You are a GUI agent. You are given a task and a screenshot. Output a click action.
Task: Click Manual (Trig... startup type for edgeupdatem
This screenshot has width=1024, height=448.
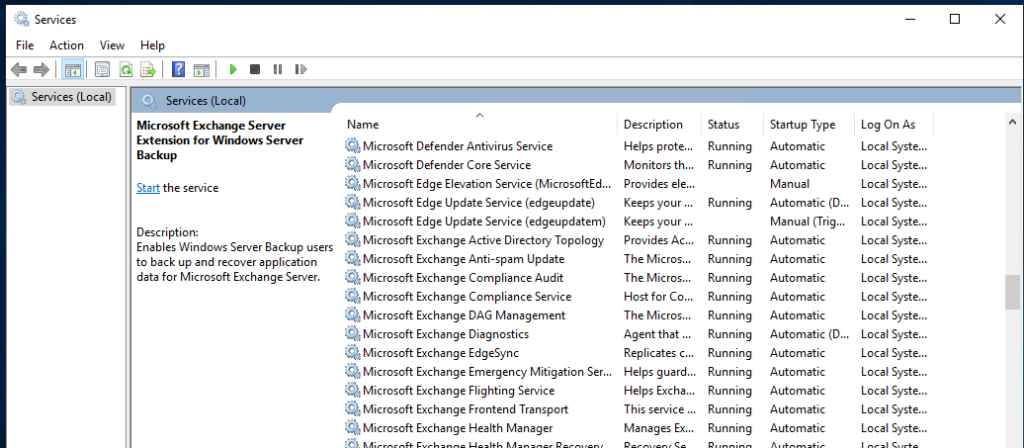pyautogui.click(x=808, y=221)
